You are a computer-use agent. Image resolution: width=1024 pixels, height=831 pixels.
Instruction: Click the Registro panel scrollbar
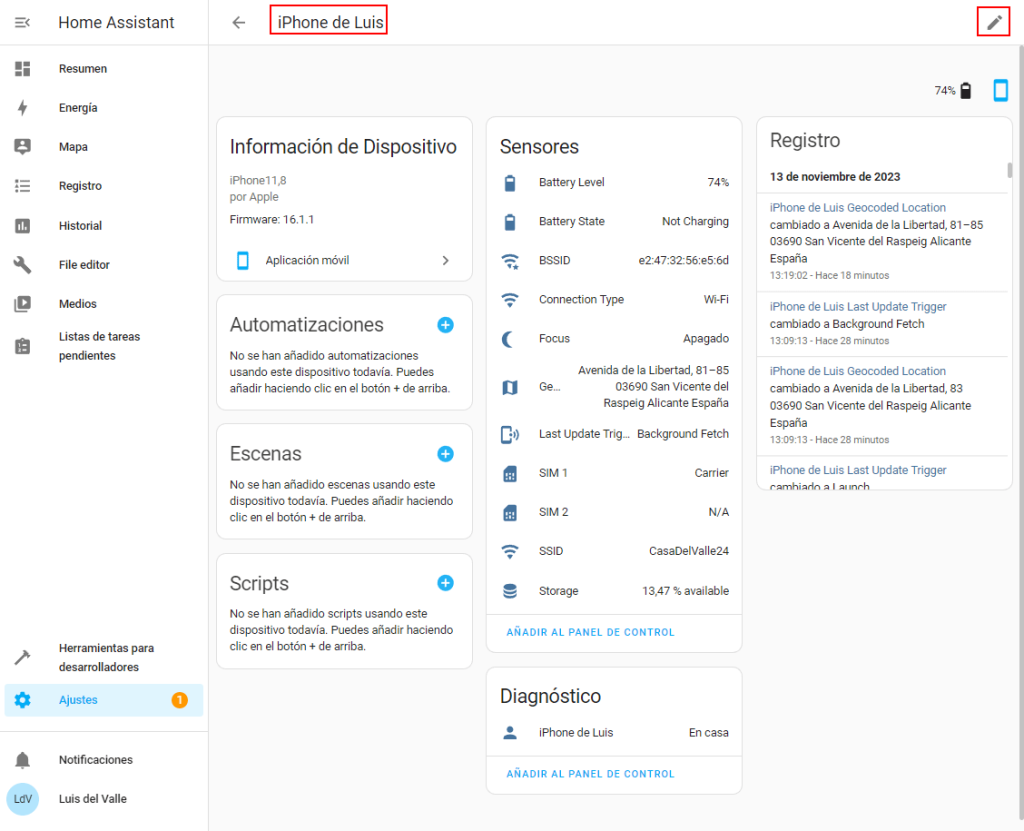pyautogui.click(x=1009, y=171)
